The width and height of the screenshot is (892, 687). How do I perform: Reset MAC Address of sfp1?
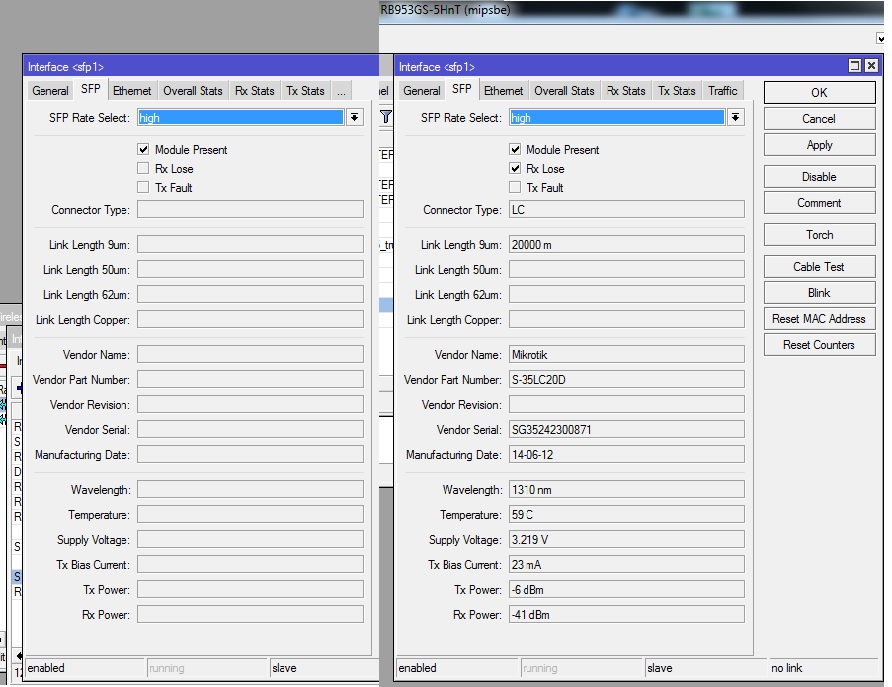tap(819, 319)
